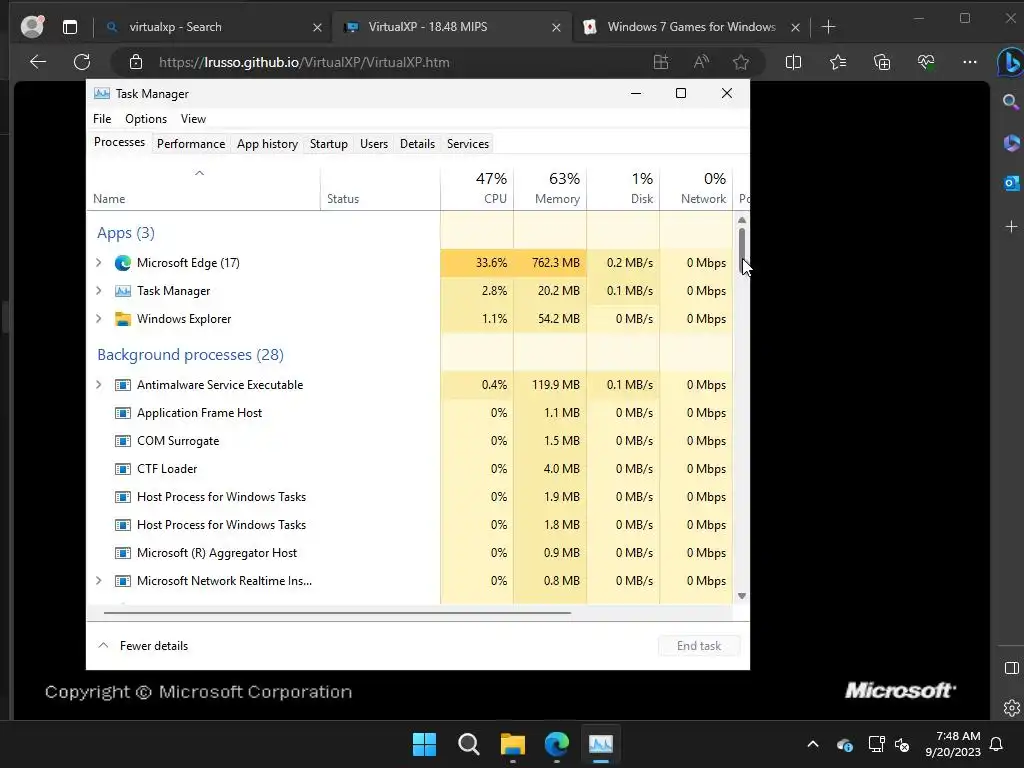Open the sidebar Search icon
The width and height of the screenshot is (1024, 768).
pyautogui.click(x=1011, y=101)
